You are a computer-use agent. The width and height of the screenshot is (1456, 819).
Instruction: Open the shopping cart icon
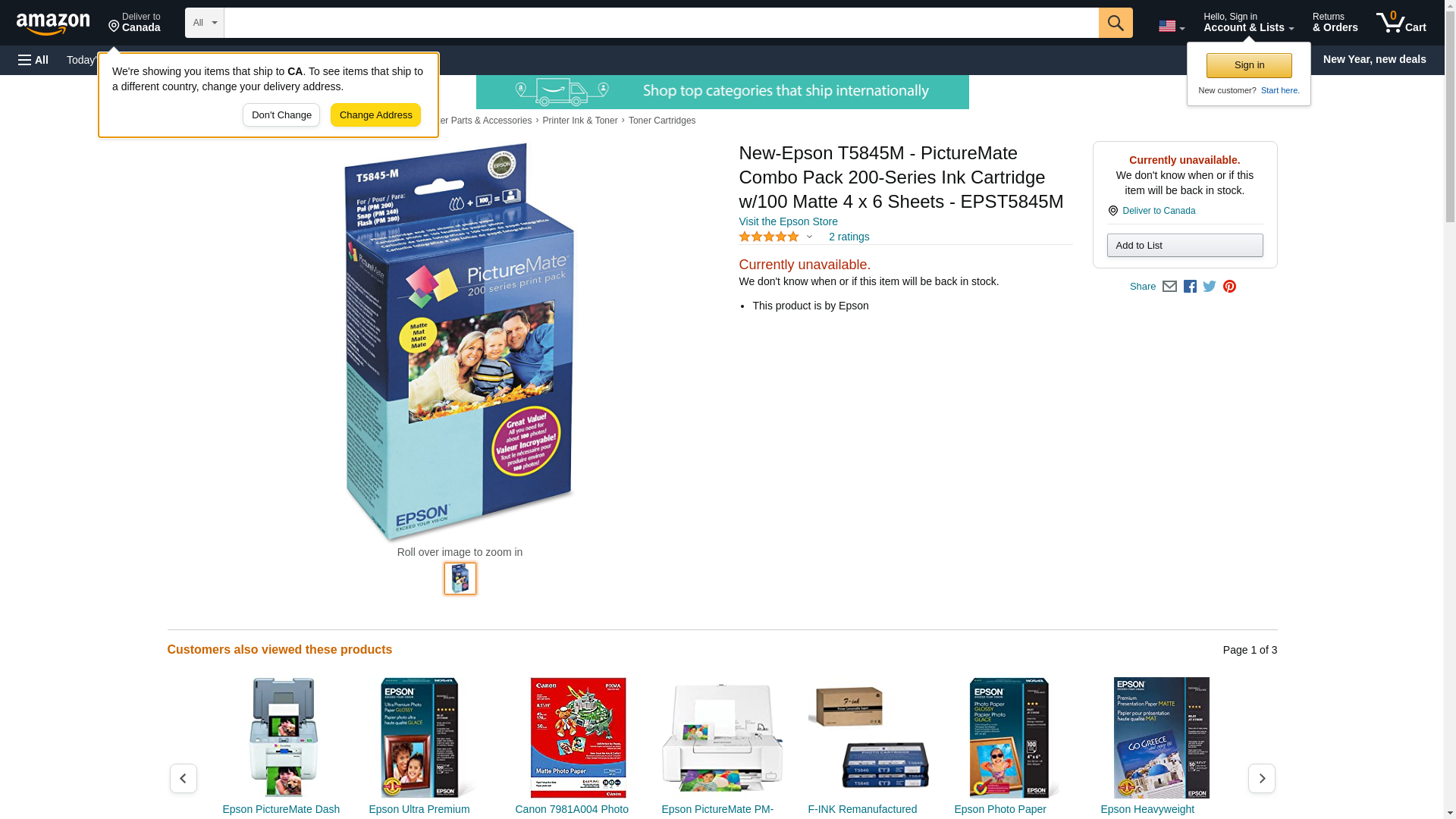(1401, 22)
